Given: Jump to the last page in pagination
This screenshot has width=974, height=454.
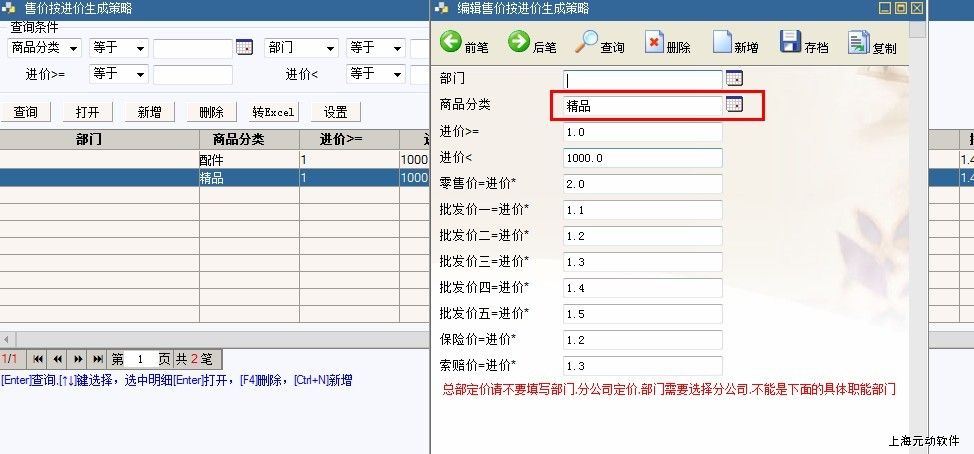Looking at the screenshot, I should [98, 359].
